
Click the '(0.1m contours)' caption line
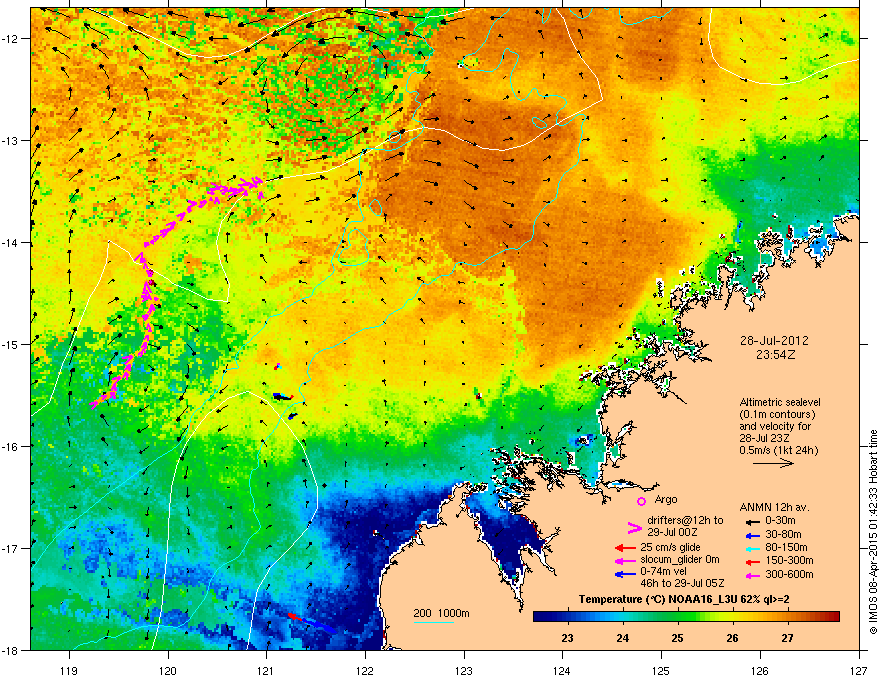pyautogui.click(x=777, y=415)
